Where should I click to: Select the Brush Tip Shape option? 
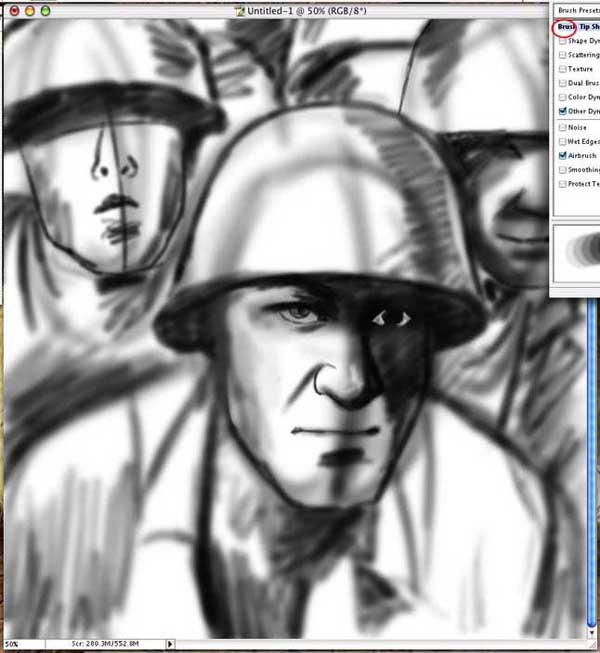click(x=579, y=27)
